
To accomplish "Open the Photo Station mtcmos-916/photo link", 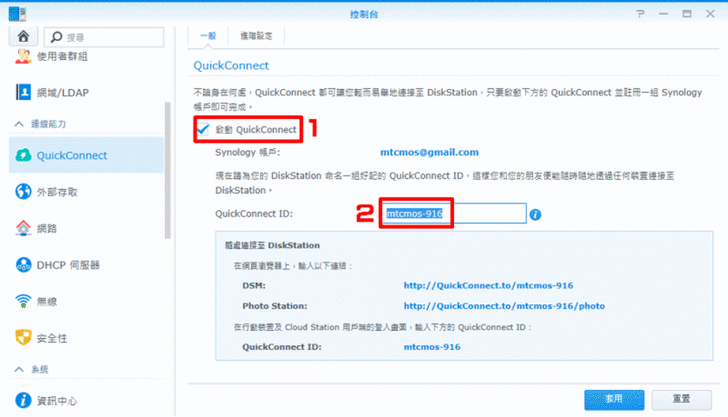I will [x=504, y=306].
